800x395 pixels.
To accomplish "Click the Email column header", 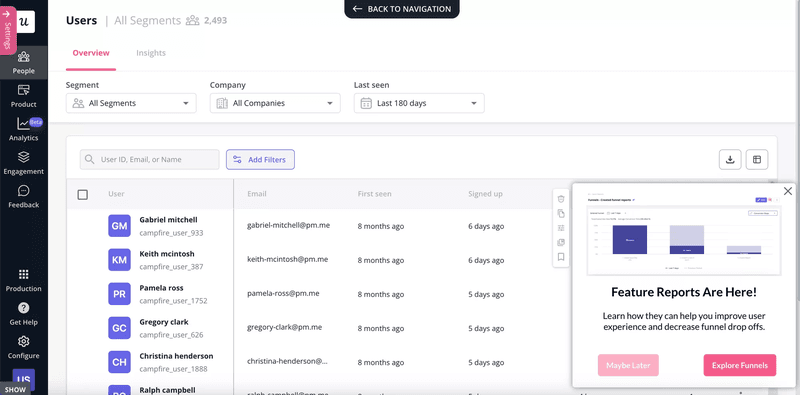I will pos(257,194).
